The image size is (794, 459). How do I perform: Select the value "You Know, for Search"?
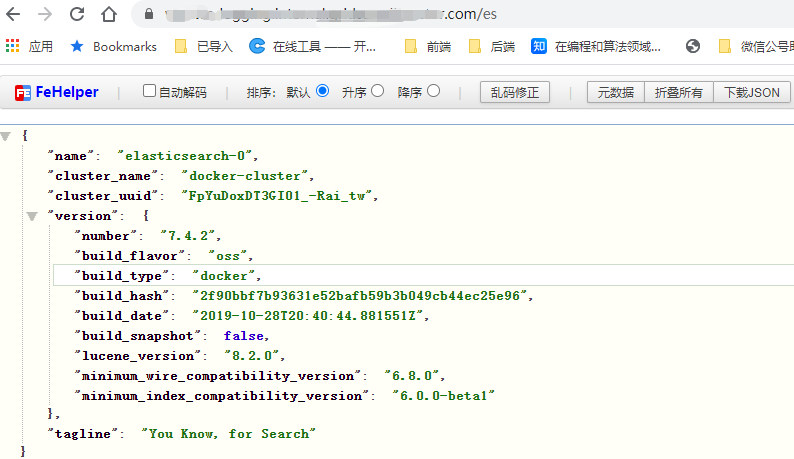click(228, 433)
